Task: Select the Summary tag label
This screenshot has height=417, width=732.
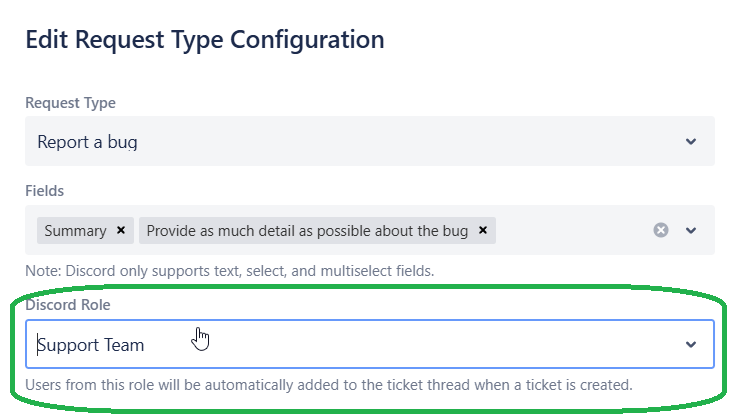Action: [76, 230]
